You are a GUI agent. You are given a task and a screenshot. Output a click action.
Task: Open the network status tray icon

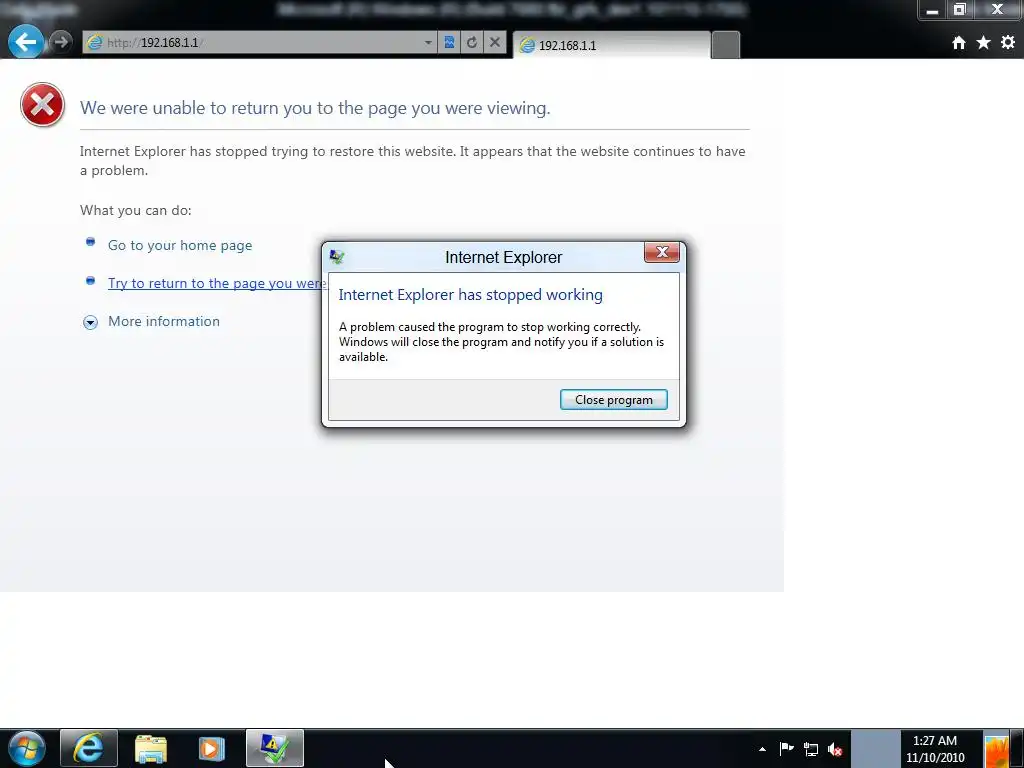click(810, 750)
